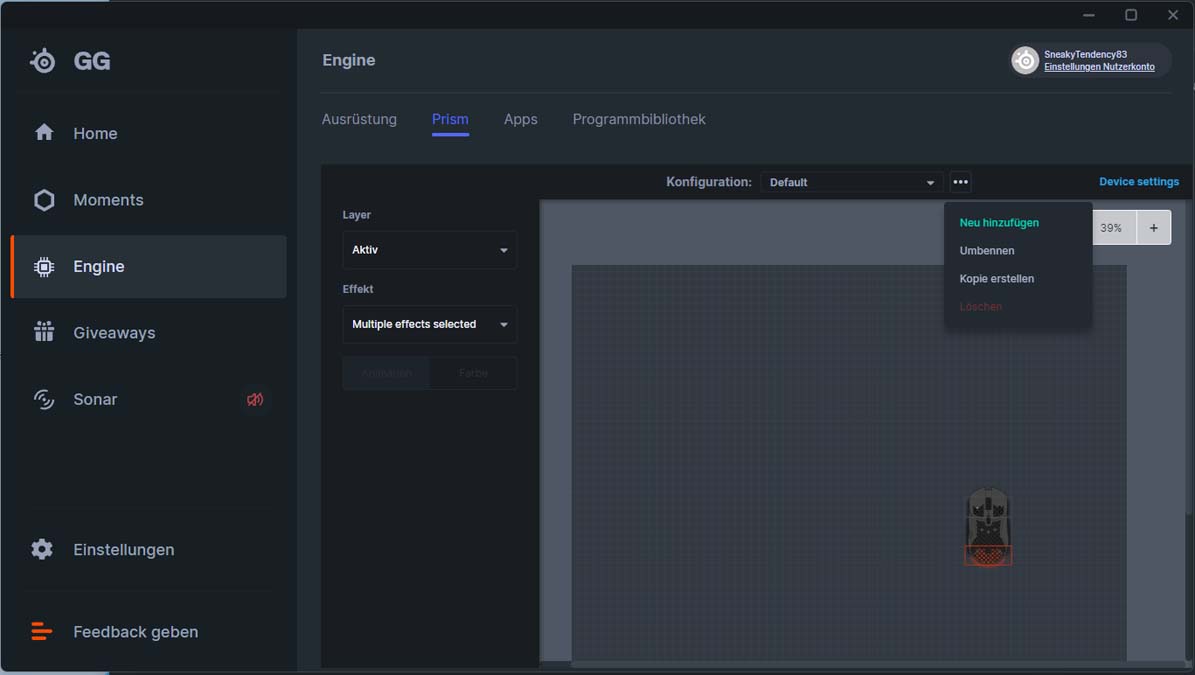The width and height of the screenshot is (1195, 675).
Task: Click the Feedback geben icon
Action: tap(41, 632)
